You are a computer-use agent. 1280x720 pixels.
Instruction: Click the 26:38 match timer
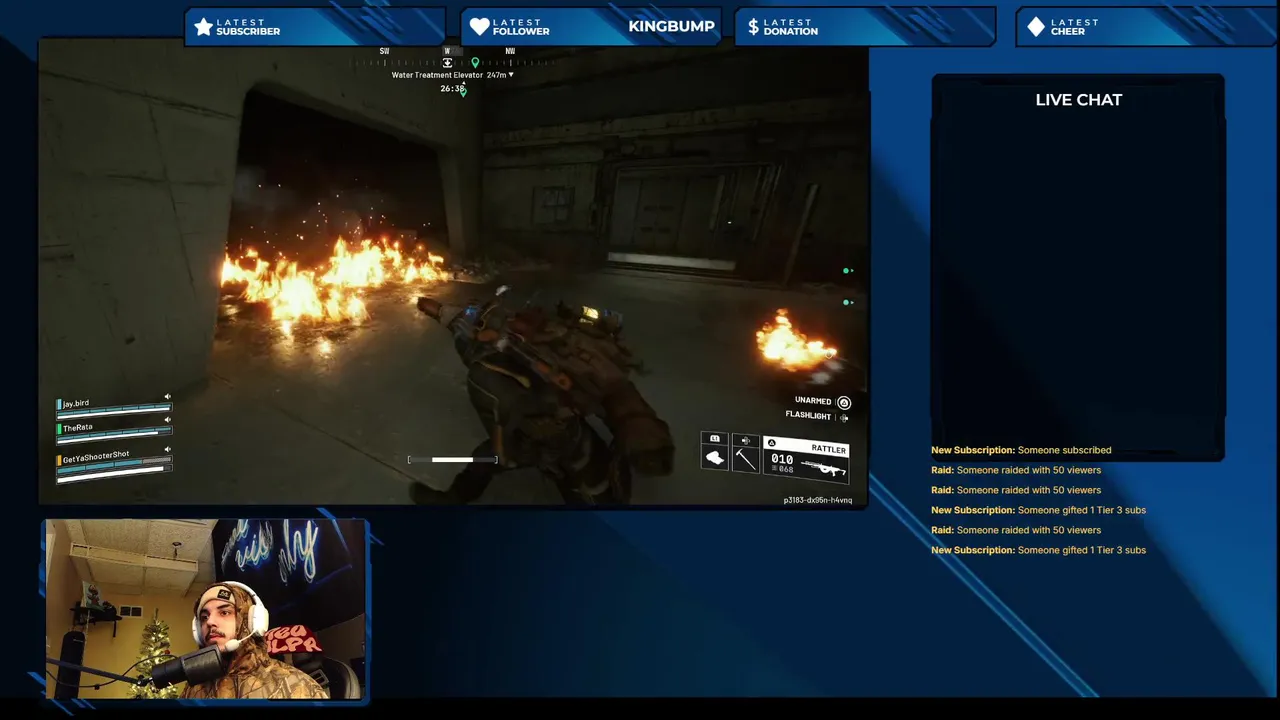pyautogui.click(x=452, y=89)
